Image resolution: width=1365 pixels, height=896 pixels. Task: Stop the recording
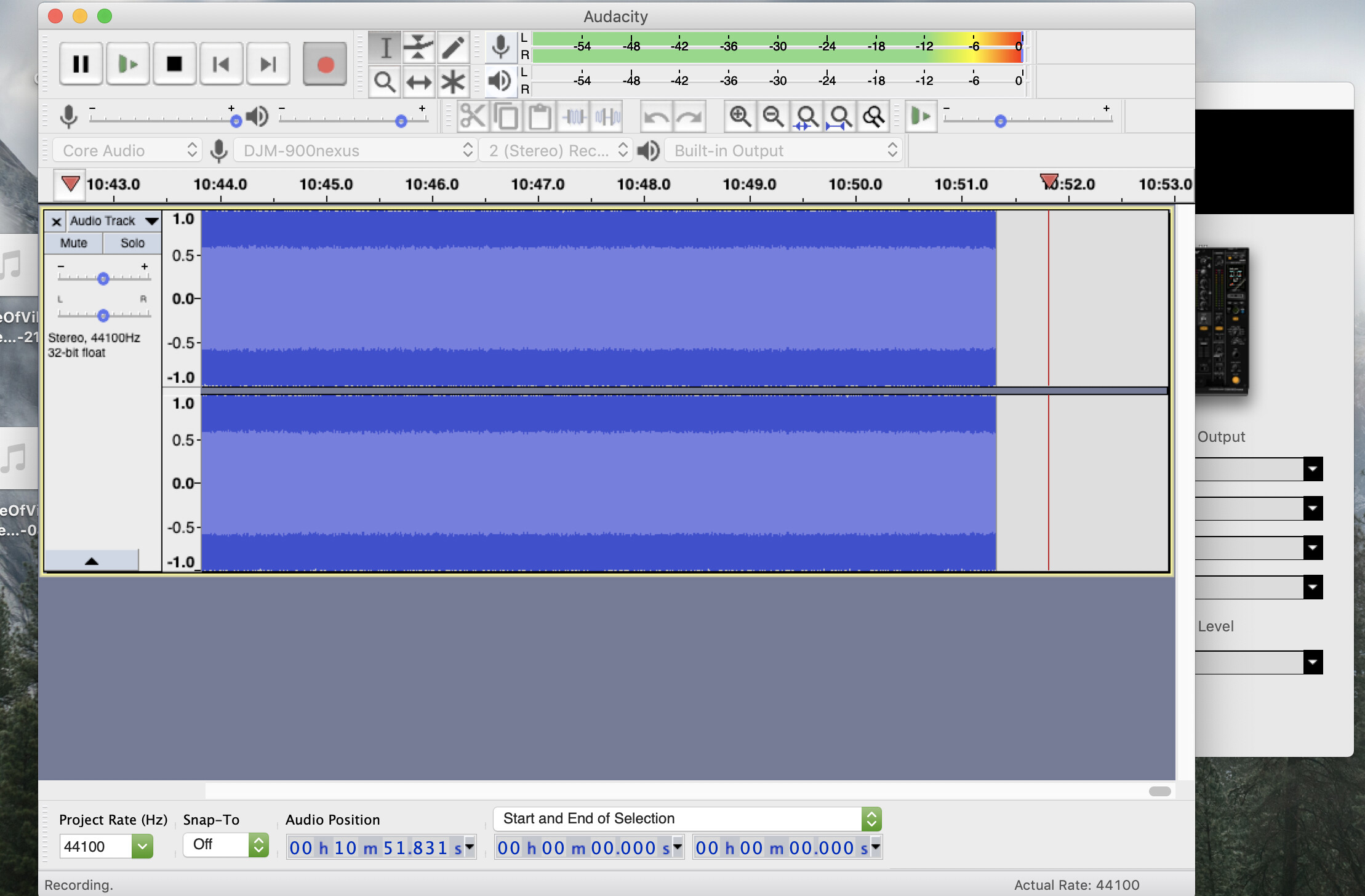[174, 64]
